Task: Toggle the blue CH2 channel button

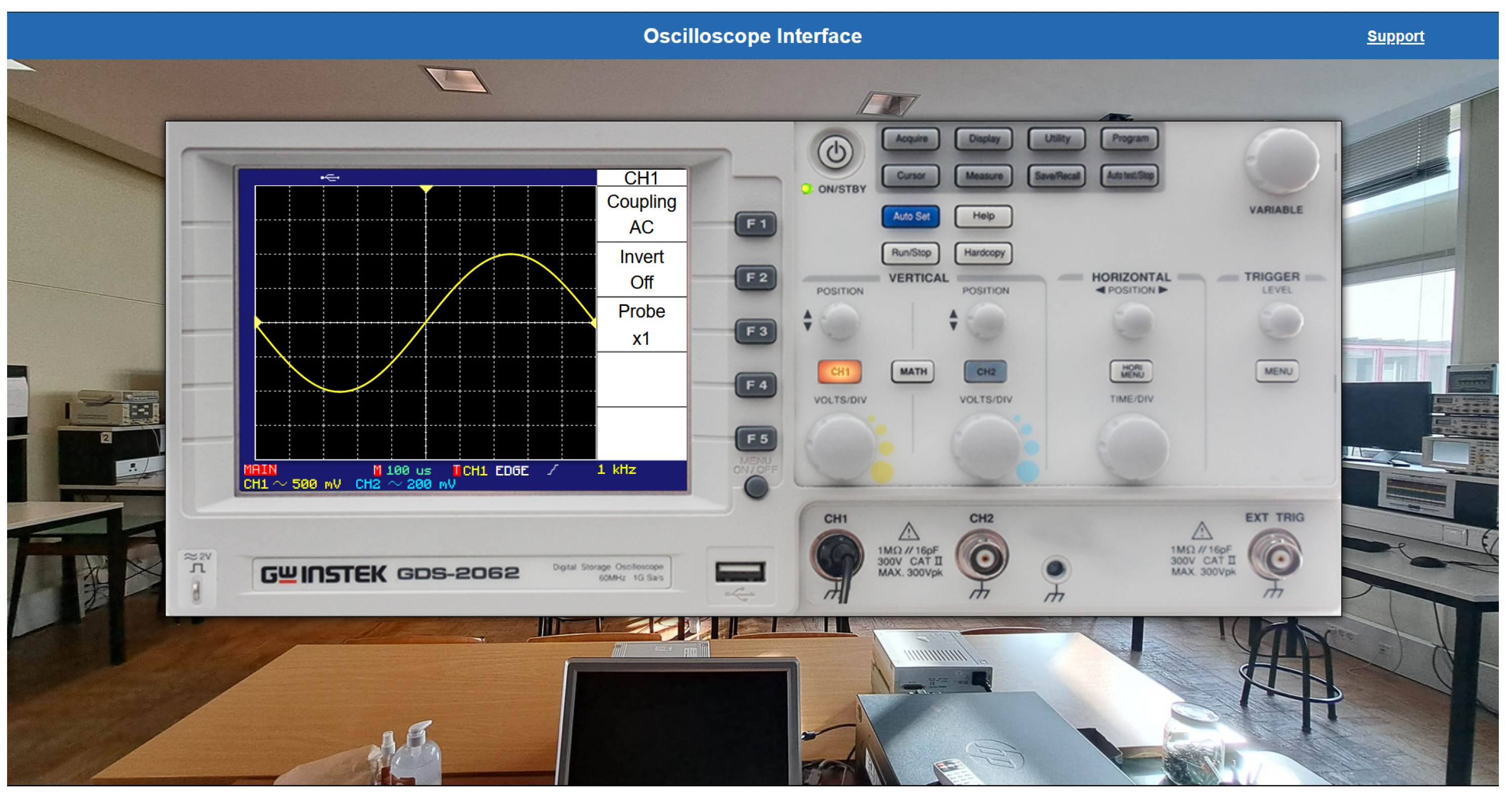Action: [986, 371]
